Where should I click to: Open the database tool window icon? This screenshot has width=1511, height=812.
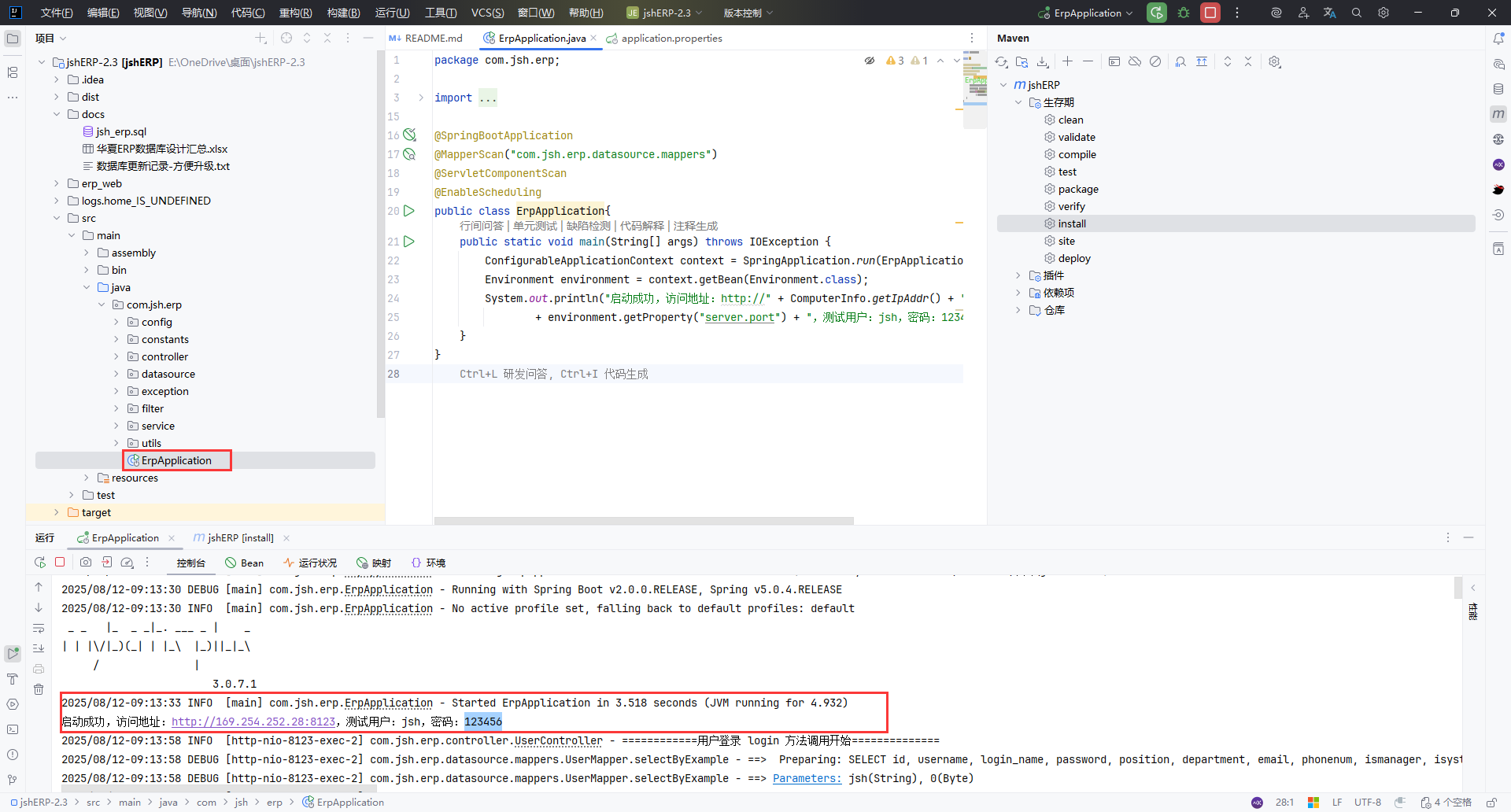pyautogui.click(x=1498, y=89)
